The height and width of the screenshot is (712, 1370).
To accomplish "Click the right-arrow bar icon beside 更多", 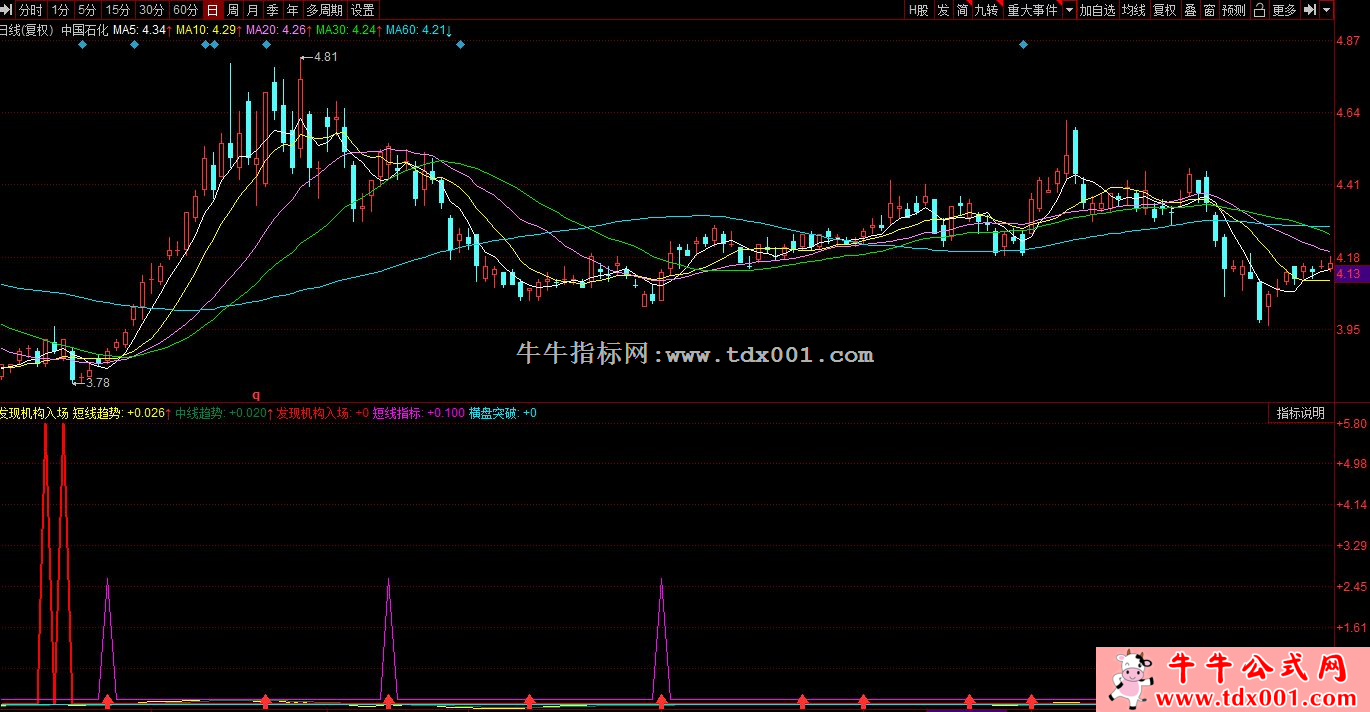I will (1308, 10).
